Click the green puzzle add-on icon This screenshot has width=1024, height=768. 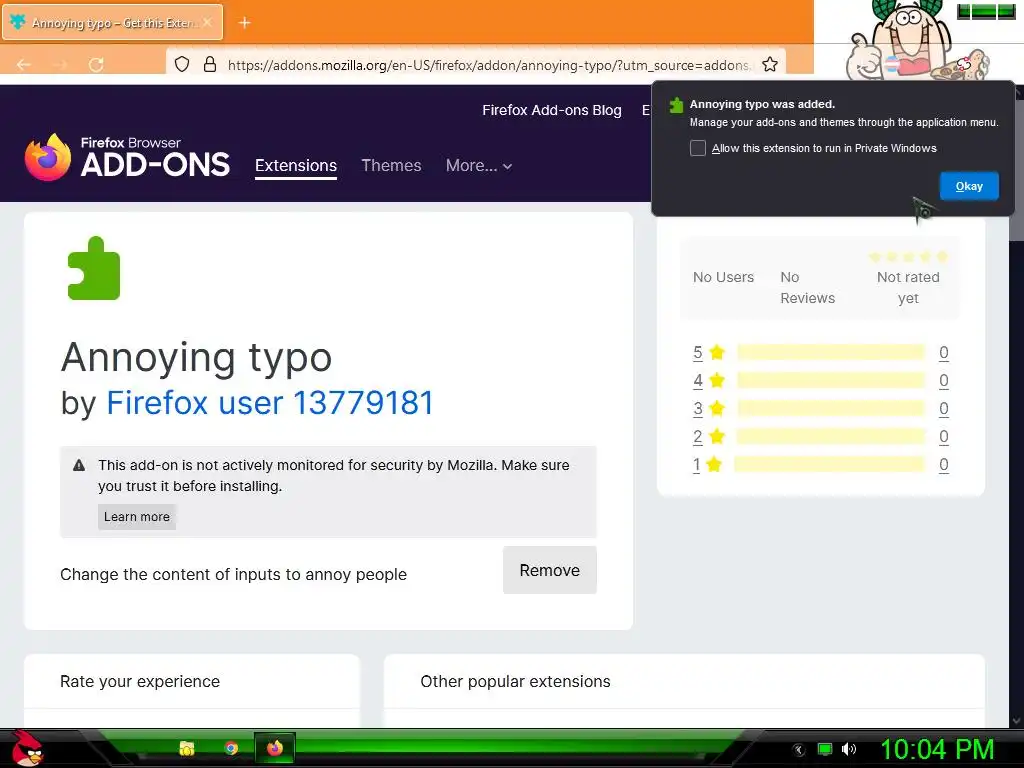[94, 268]
